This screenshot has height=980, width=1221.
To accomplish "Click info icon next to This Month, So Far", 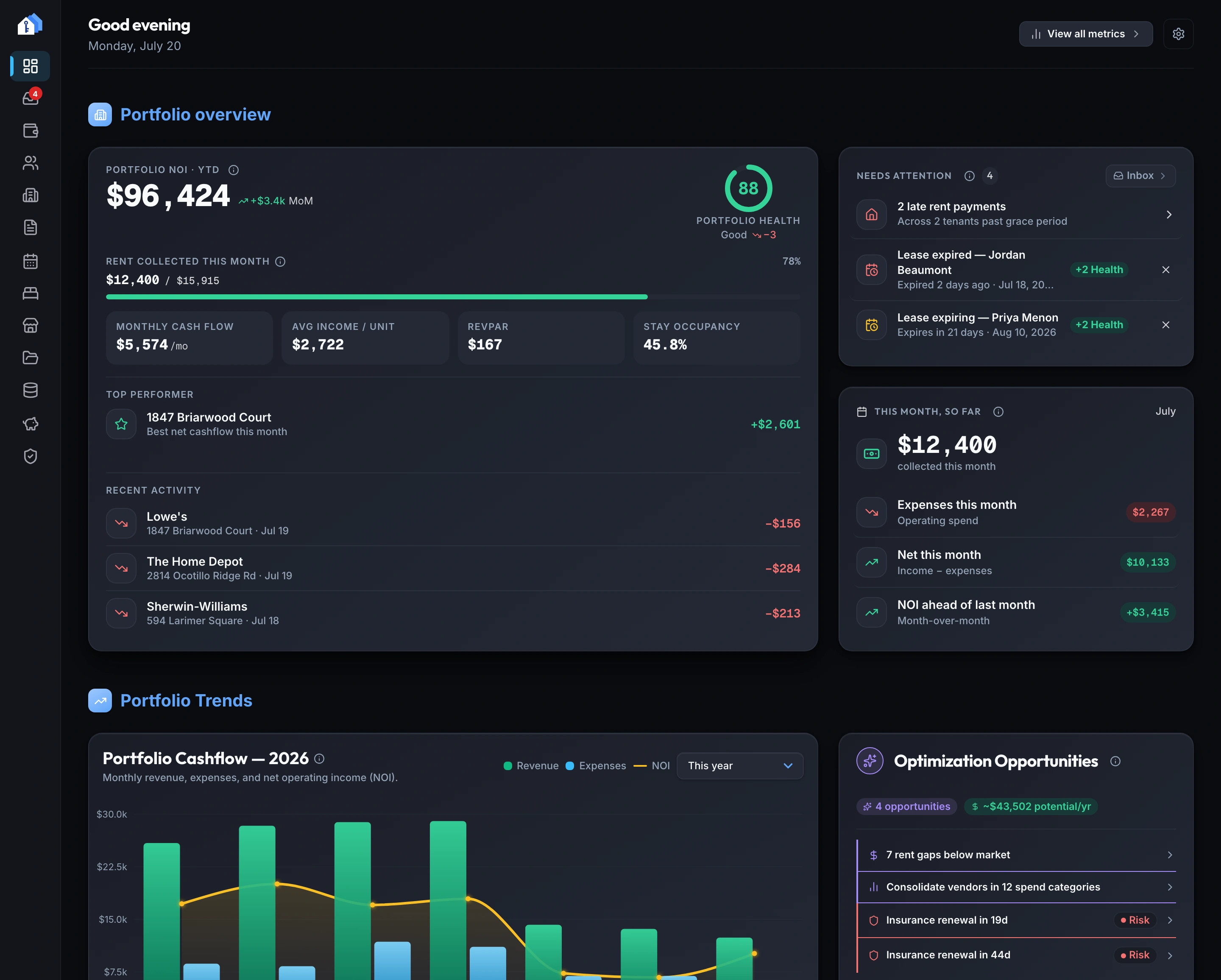I will [998, 412].
